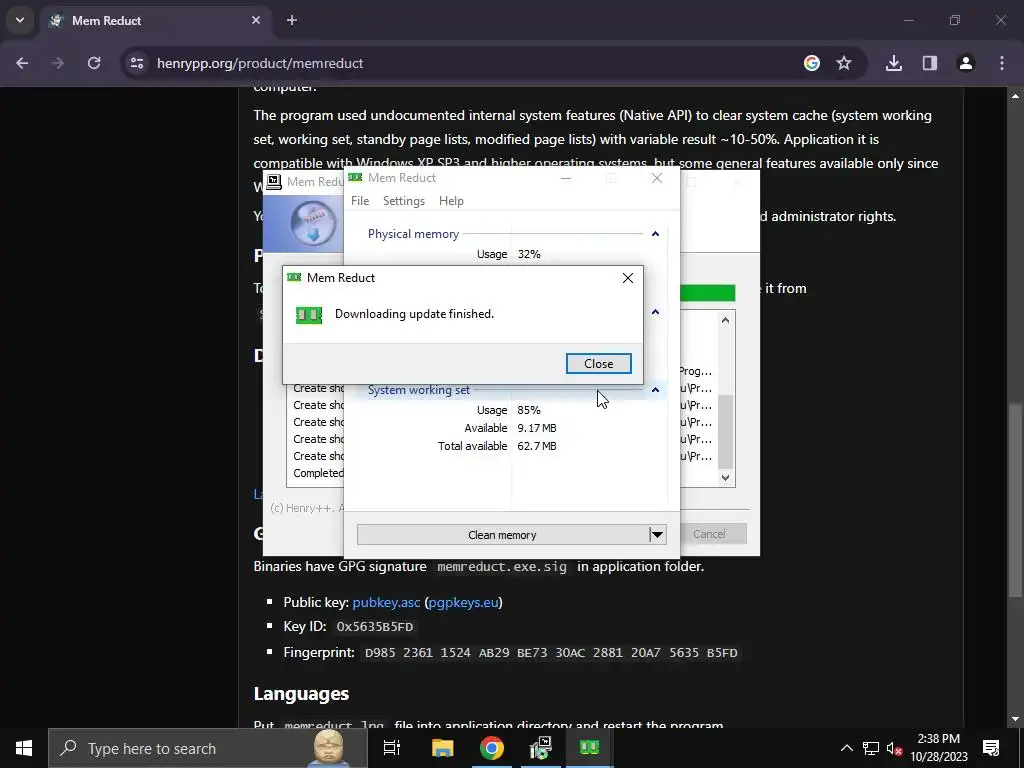The width and height of the screenshot is (1024, 768).
Task: Click the Clean memory button
Action: (x=502, y=535)
